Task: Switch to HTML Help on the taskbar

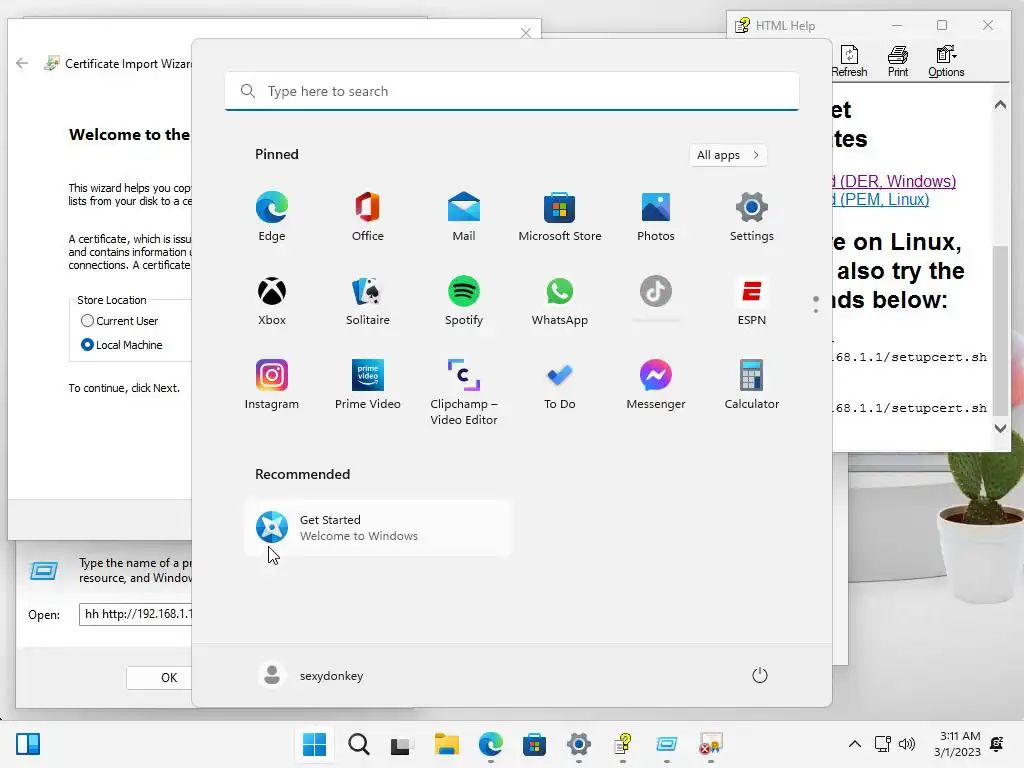Action: click(x=622, y=744)
